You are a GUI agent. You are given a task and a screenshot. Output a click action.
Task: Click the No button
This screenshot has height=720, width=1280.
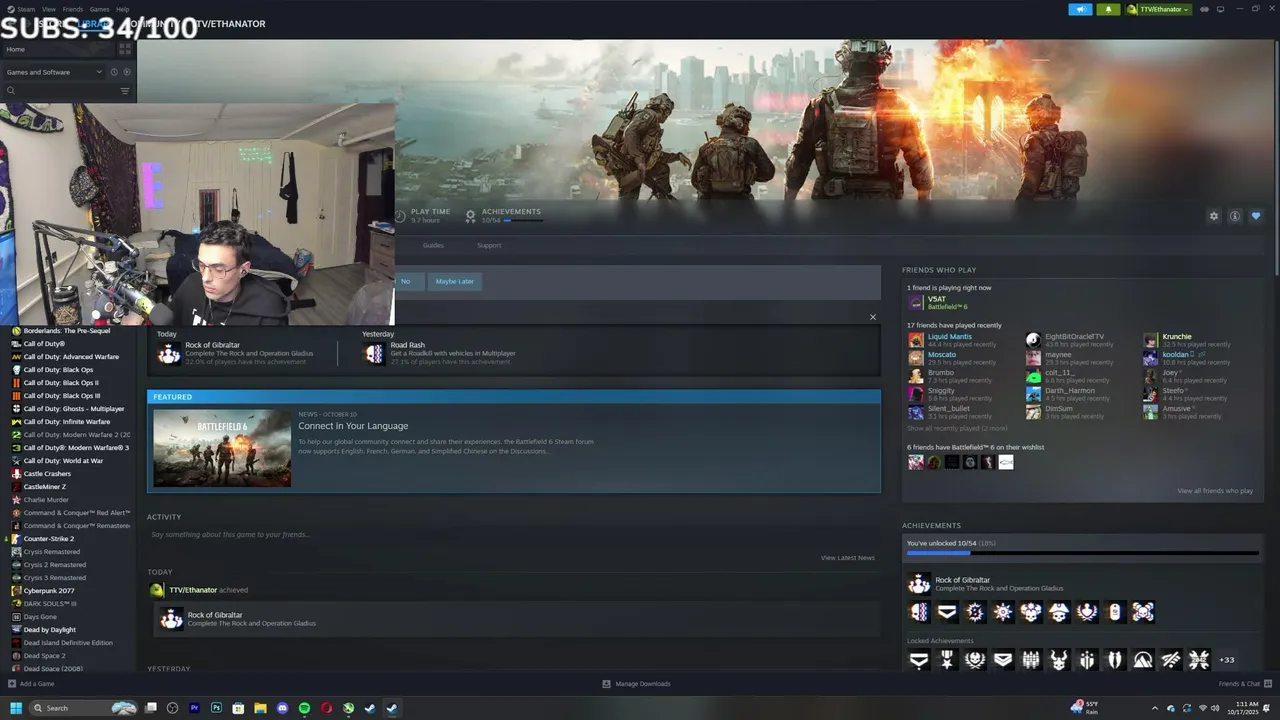406,281
